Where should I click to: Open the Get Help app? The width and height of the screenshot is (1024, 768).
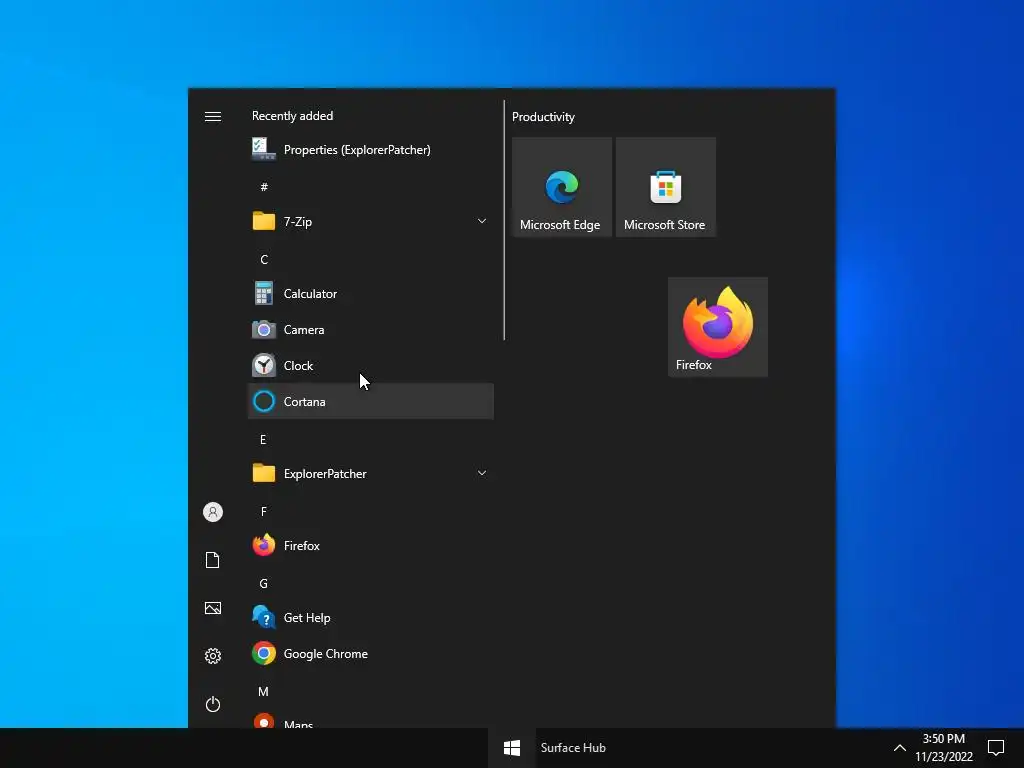click(x=371, y=618)
